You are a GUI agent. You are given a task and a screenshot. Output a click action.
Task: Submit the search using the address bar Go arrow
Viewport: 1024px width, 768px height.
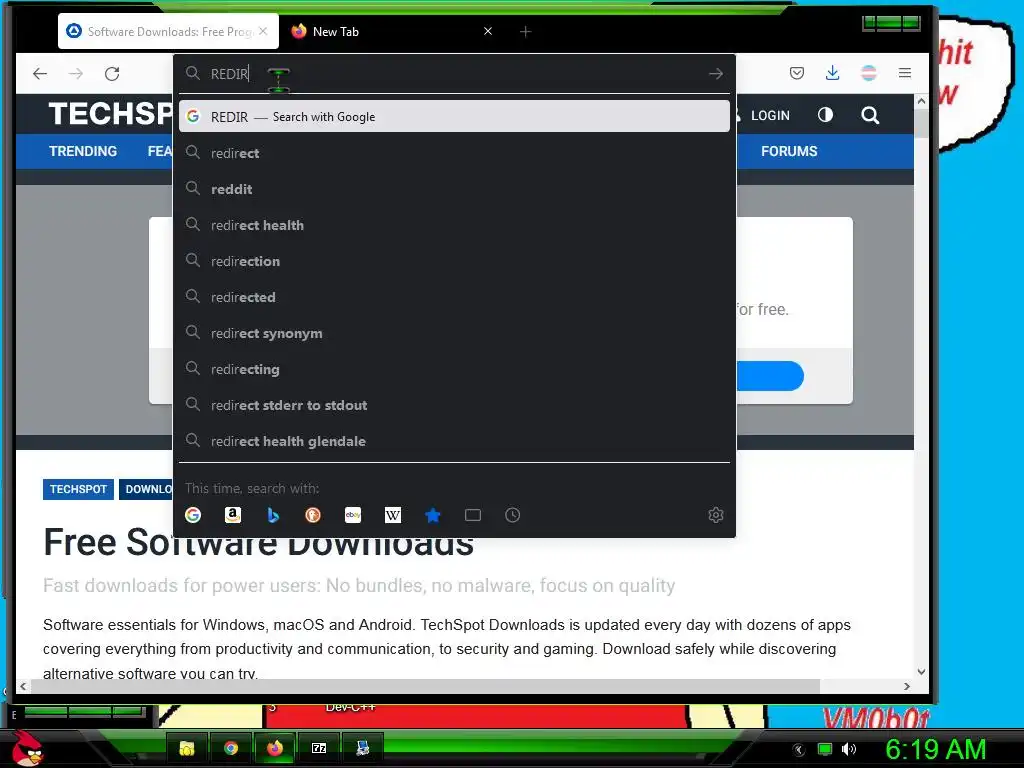click(x=716, y=74)
